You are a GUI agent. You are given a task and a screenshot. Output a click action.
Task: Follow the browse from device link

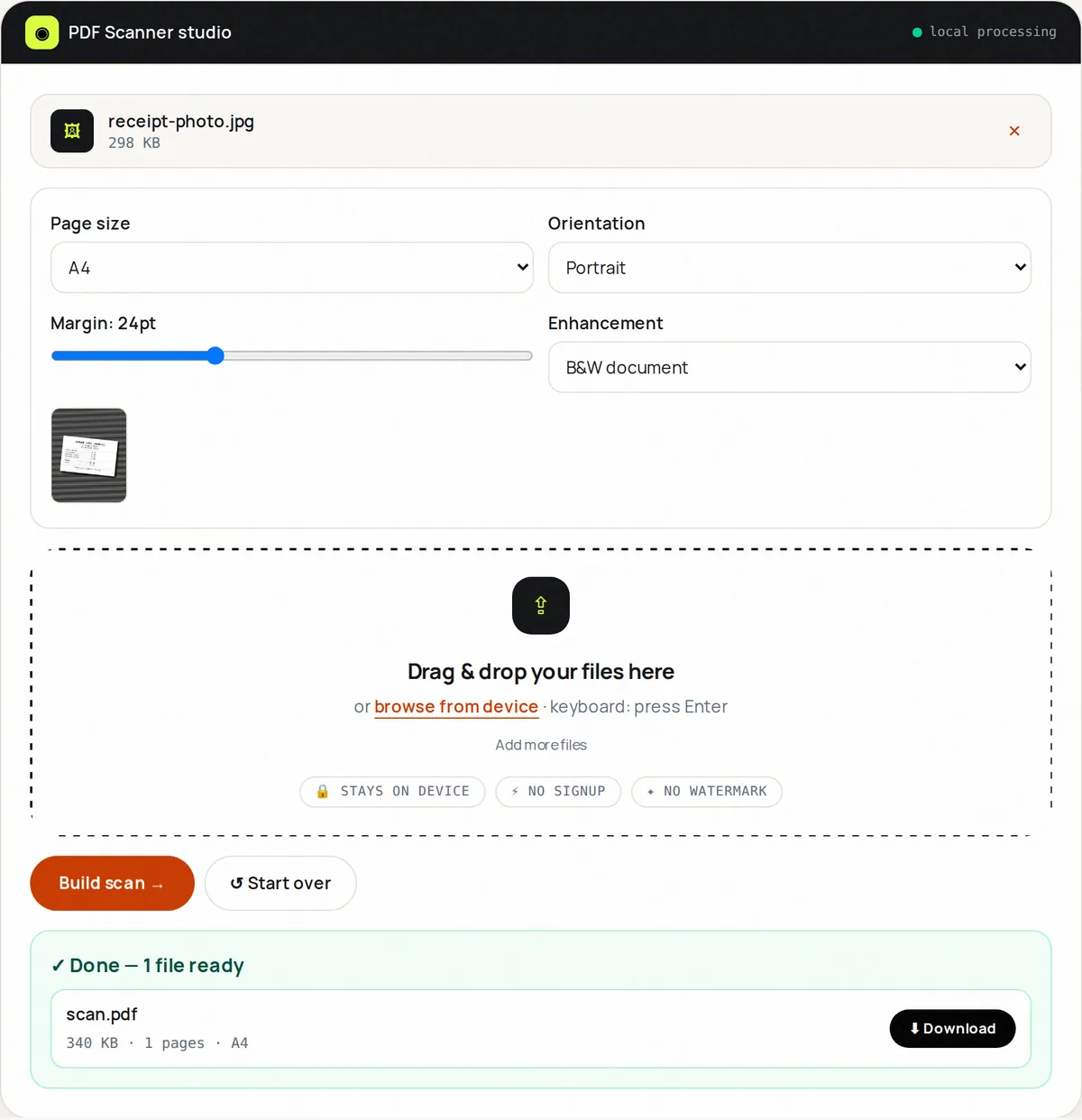tap(456, 706)
